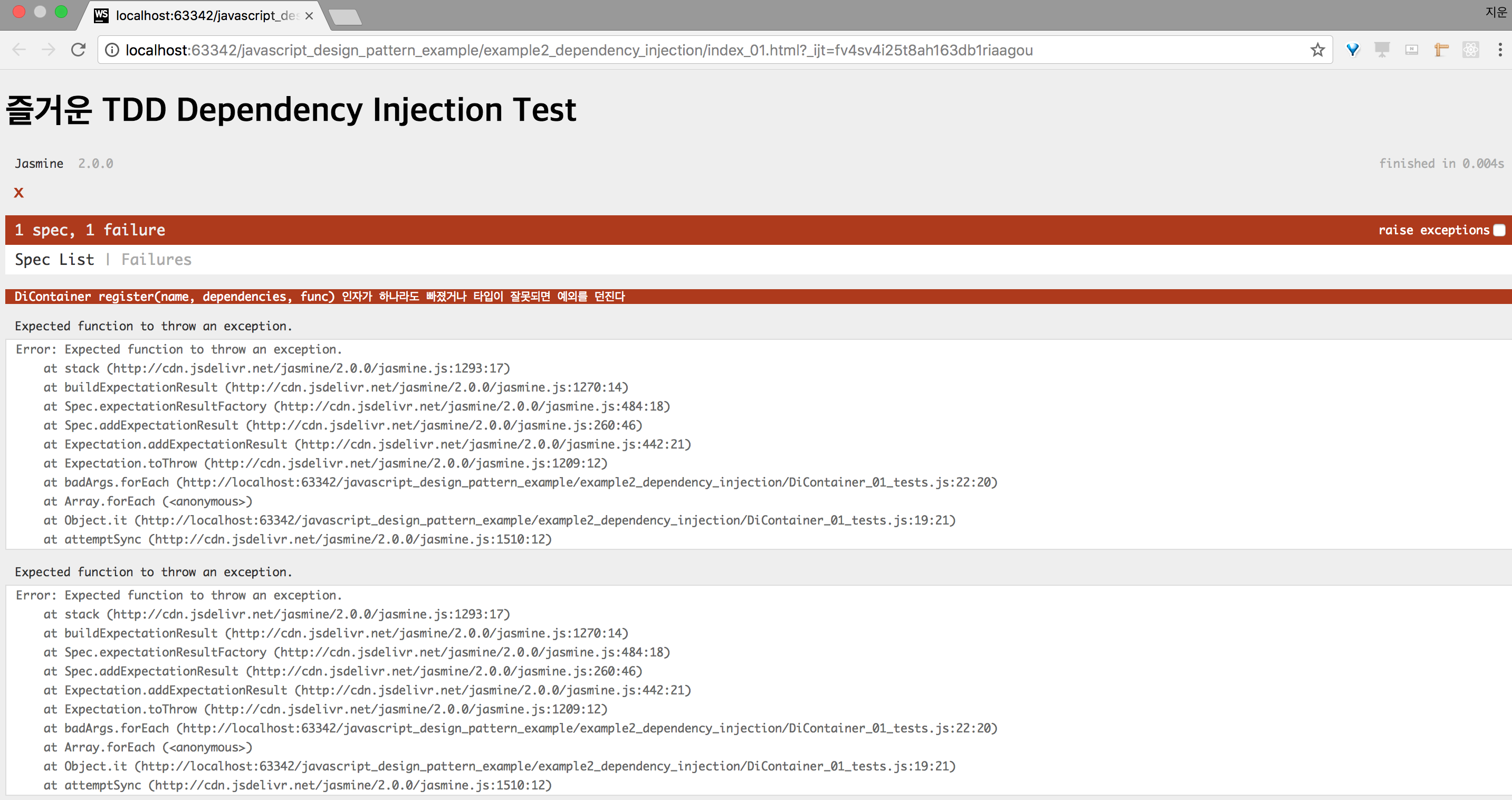This screenshot has height=800, width=1512.
Task: Click the red X failed spec symbol
Action: click(x=19, y=193)
